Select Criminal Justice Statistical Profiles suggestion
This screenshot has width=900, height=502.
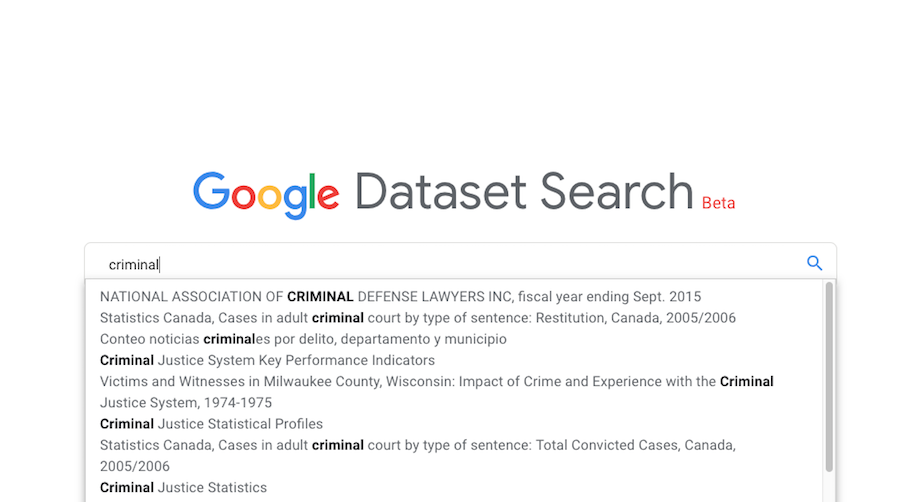(211, 424)
